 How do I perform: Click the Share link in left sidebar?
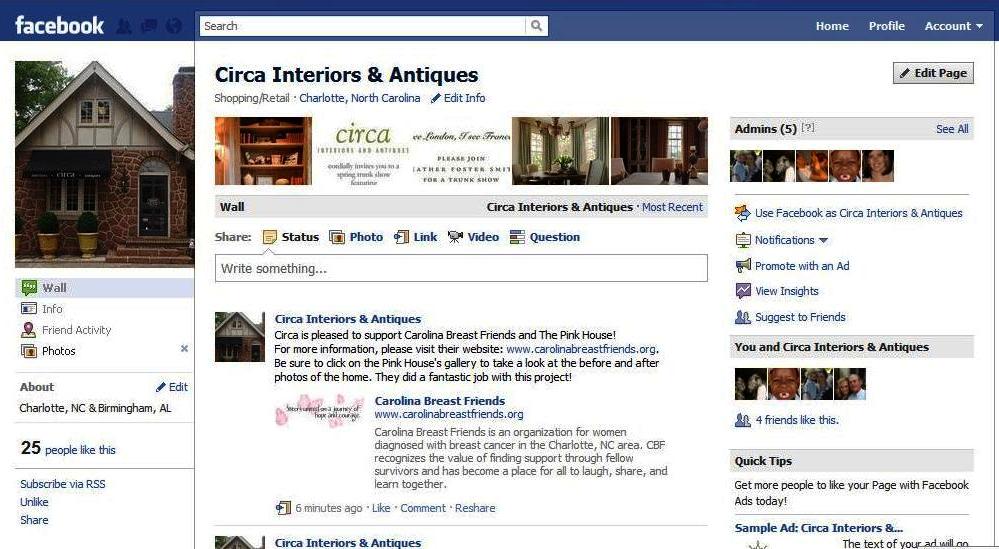[34, 520]
